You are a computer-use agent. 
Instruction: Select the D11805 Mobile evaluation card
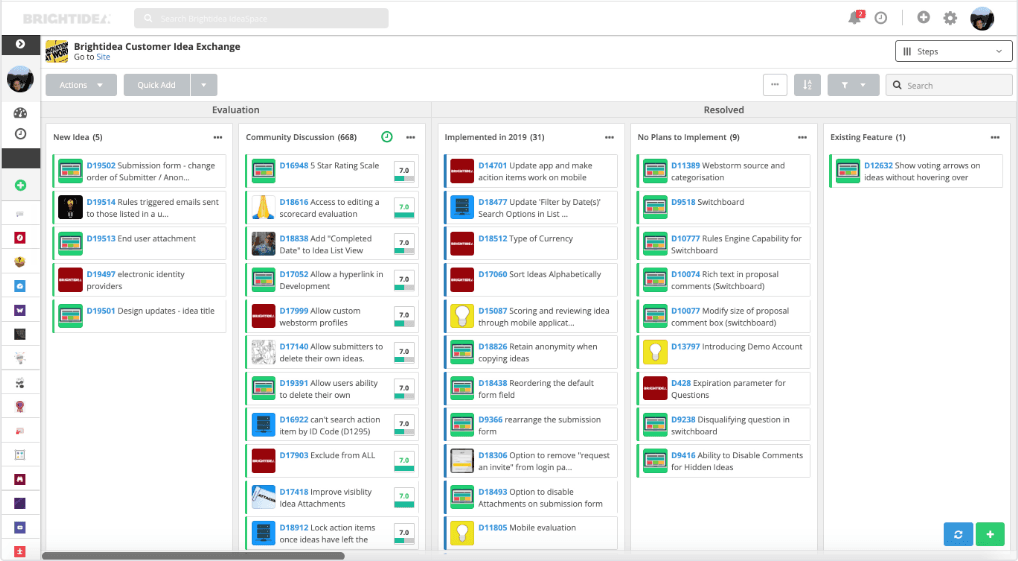pos(531,532)
